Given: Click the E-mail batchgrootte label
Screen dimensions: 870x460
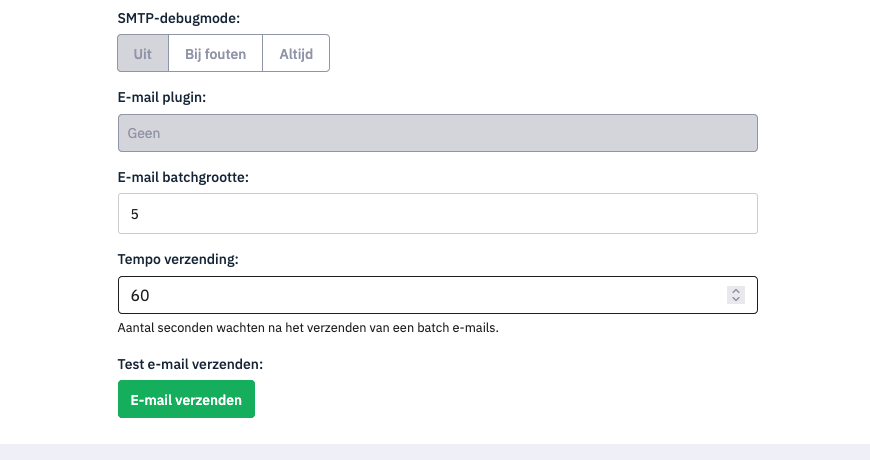Looking at the screenshot, I should 183,177.
